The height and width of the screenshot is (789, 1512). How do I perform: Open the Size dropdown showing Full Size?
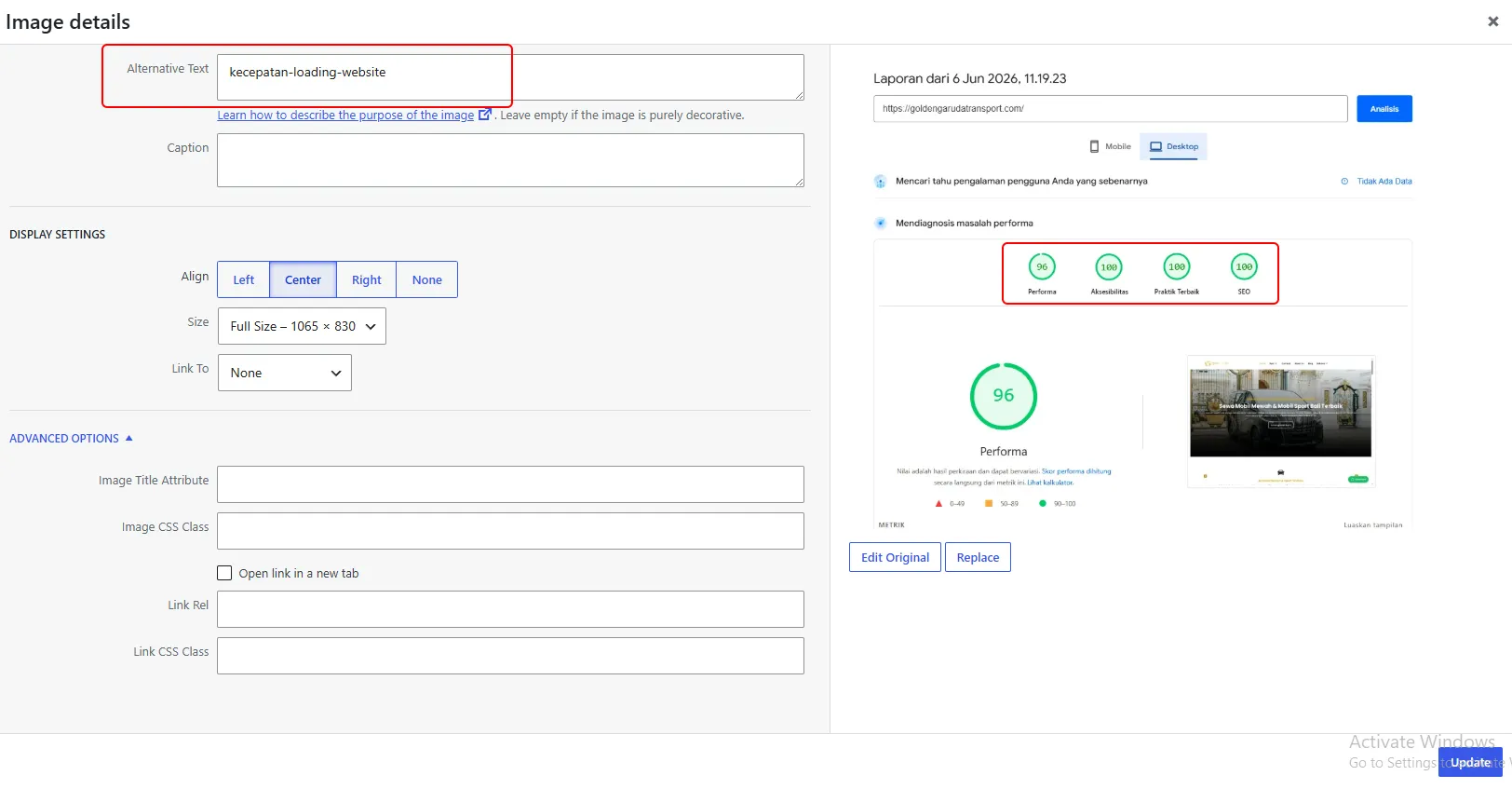(x=302, y=326)
